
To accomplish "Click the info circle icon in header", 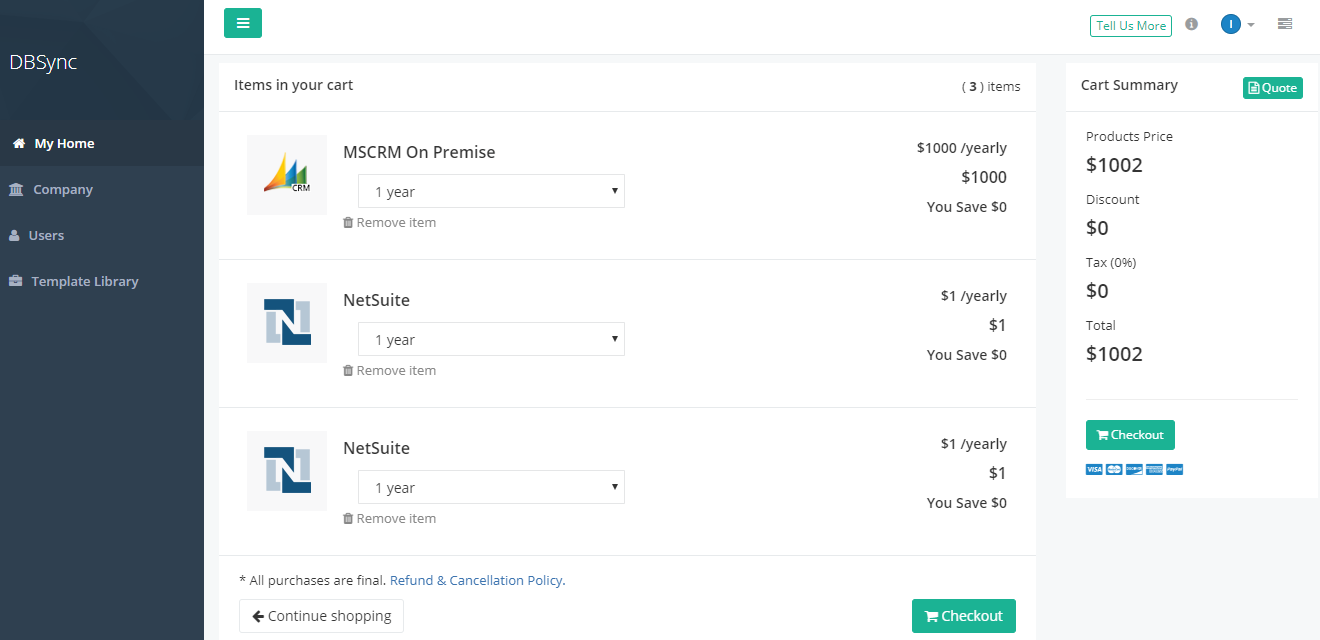I will pyautogui.click(x=1191, y=24).
